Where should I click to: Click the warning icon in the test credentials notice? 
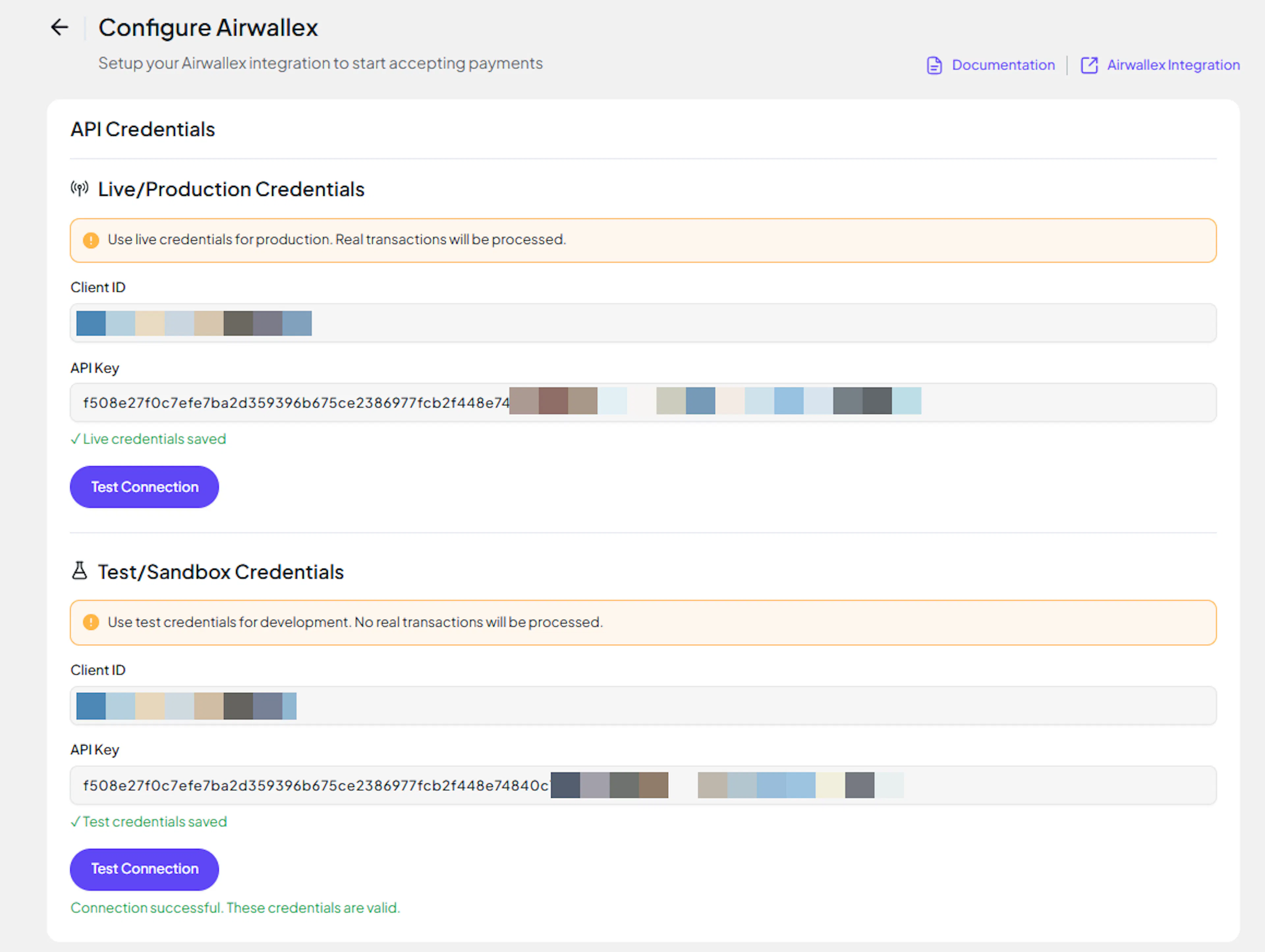pyautogui.click(x=91, y=622)
